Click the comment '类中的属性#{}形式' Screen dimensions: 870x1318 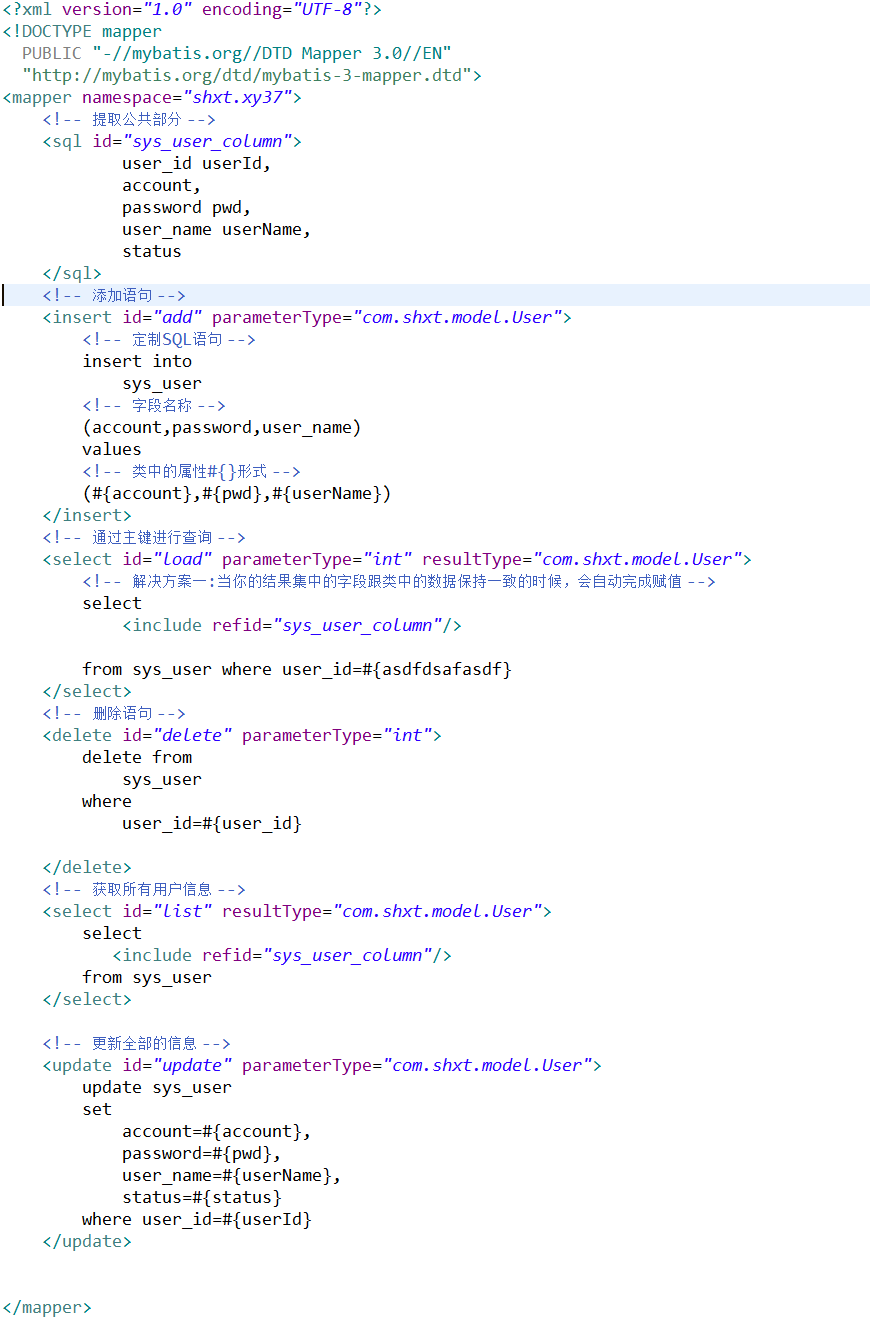[x=192, y=472]
